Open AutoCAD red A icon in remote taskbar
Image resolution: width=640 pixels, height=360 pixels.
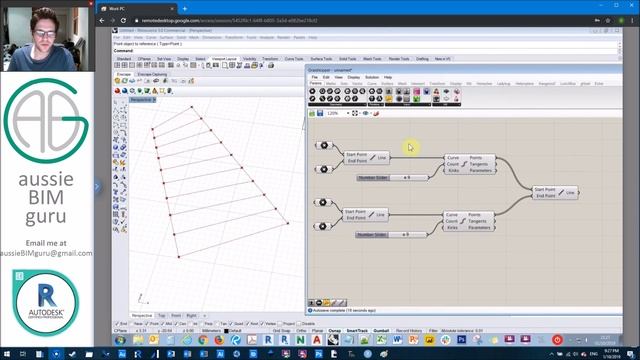pyautogui.click(x=317, y=340)
